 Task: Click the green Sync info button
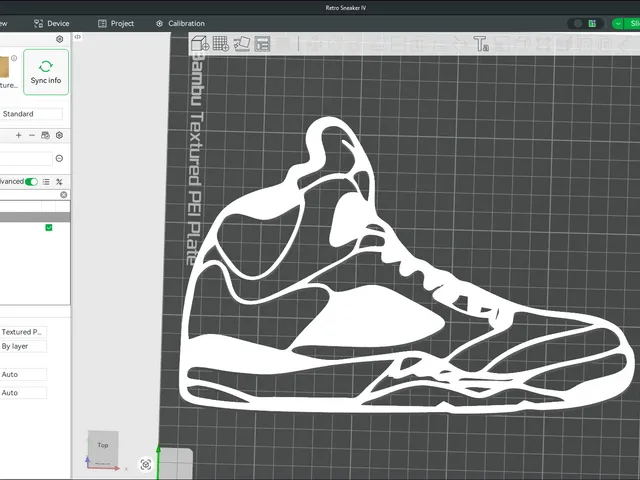pyautogui.click(x=46, y=72)
